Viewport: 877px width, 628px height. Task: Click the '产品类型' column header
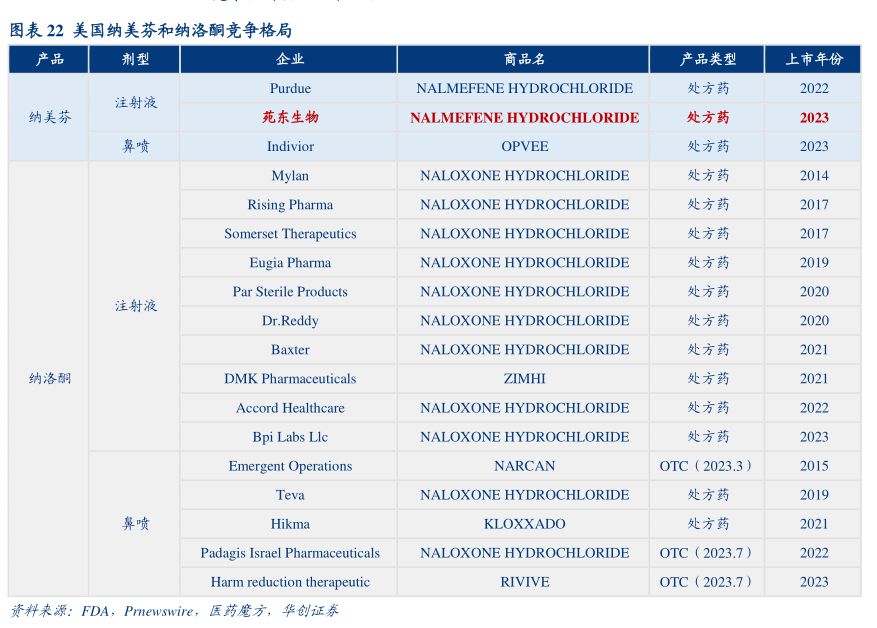708,59
